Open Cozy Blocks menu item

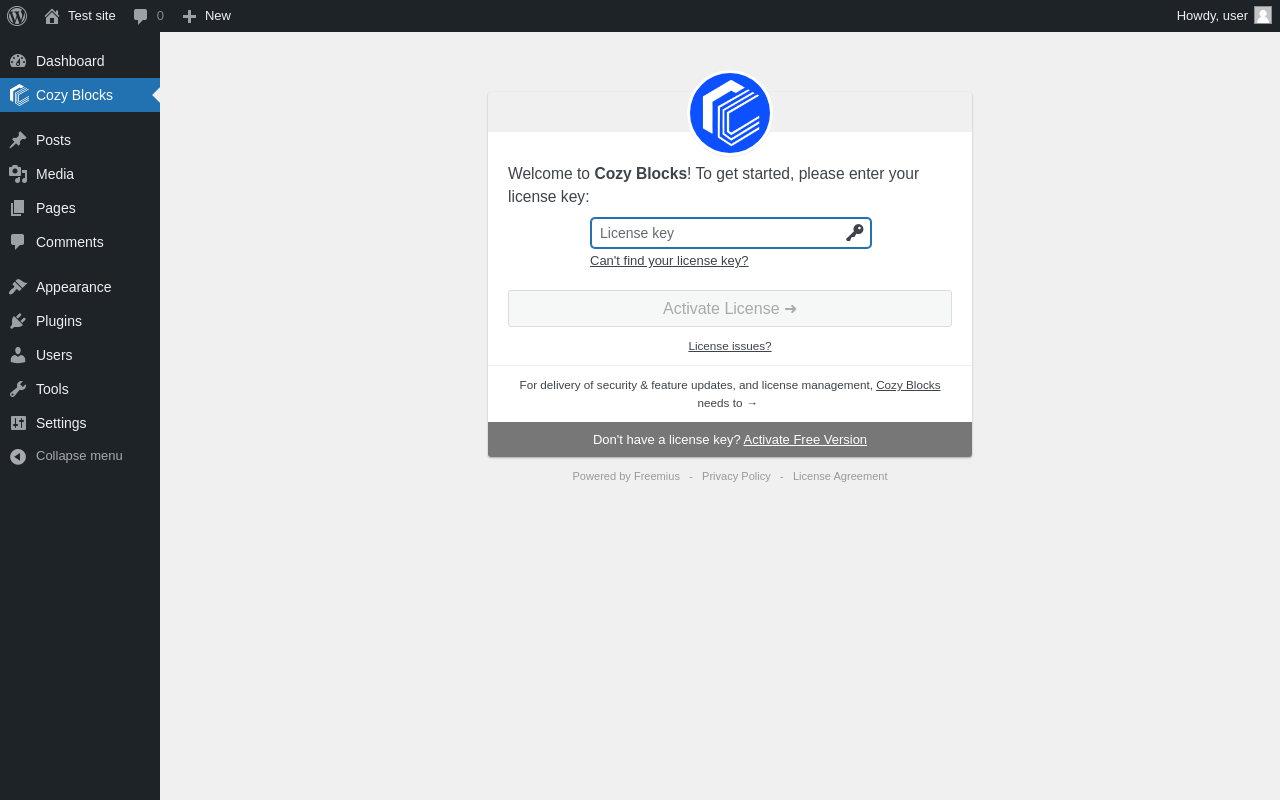(80, 95)
